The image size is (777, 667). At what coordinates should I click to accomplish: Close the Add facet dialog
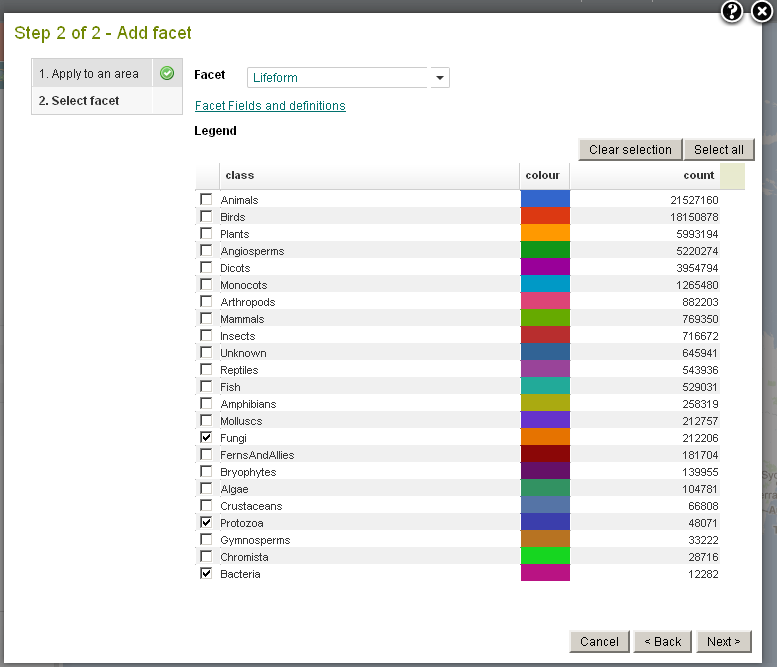point(762,12)
